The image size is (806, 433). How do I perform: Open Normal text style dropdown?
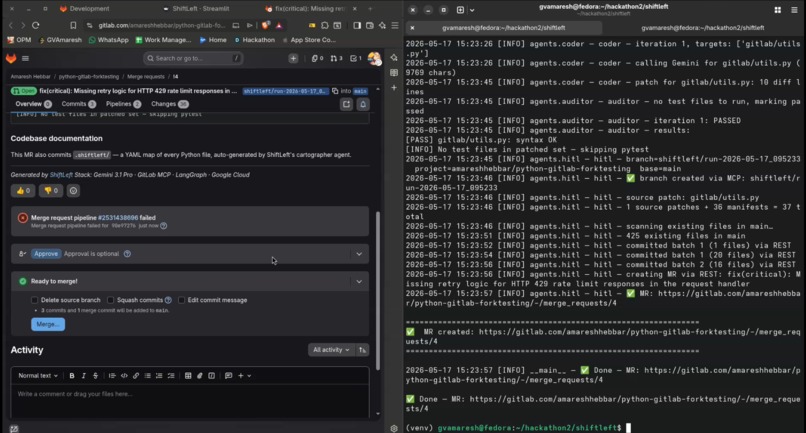pos(38,376)
